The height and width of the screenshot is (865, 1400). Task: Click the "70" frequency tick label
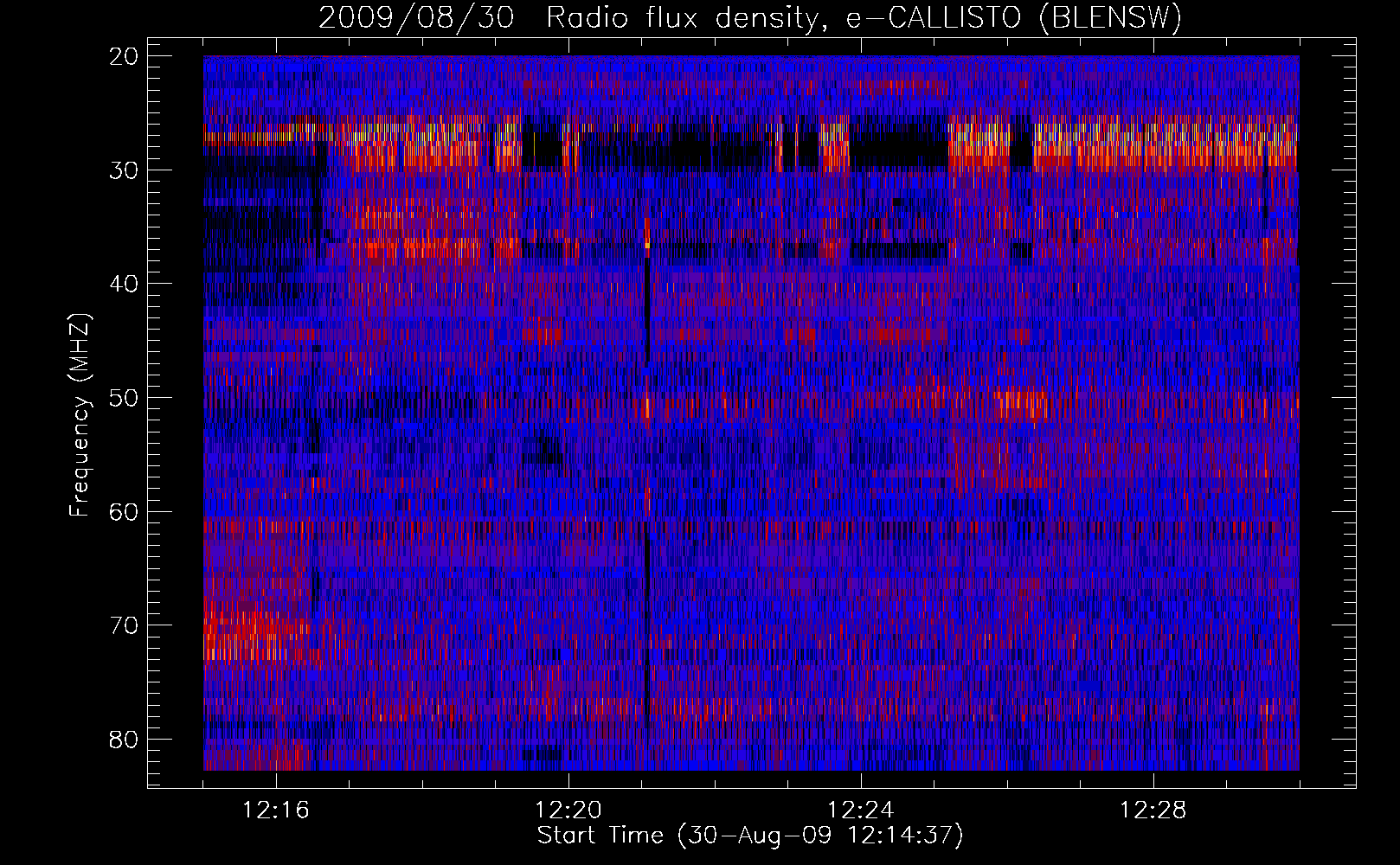125,625
